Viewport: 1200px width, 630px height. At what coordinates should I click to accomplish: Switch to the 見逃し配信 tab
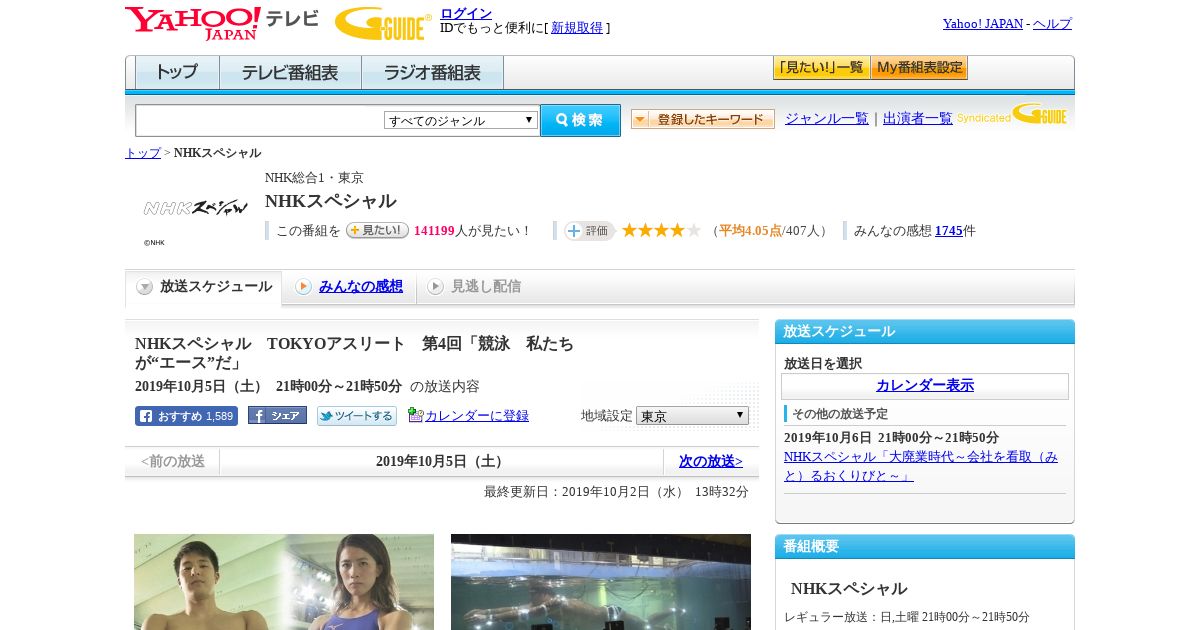point(475,287)
